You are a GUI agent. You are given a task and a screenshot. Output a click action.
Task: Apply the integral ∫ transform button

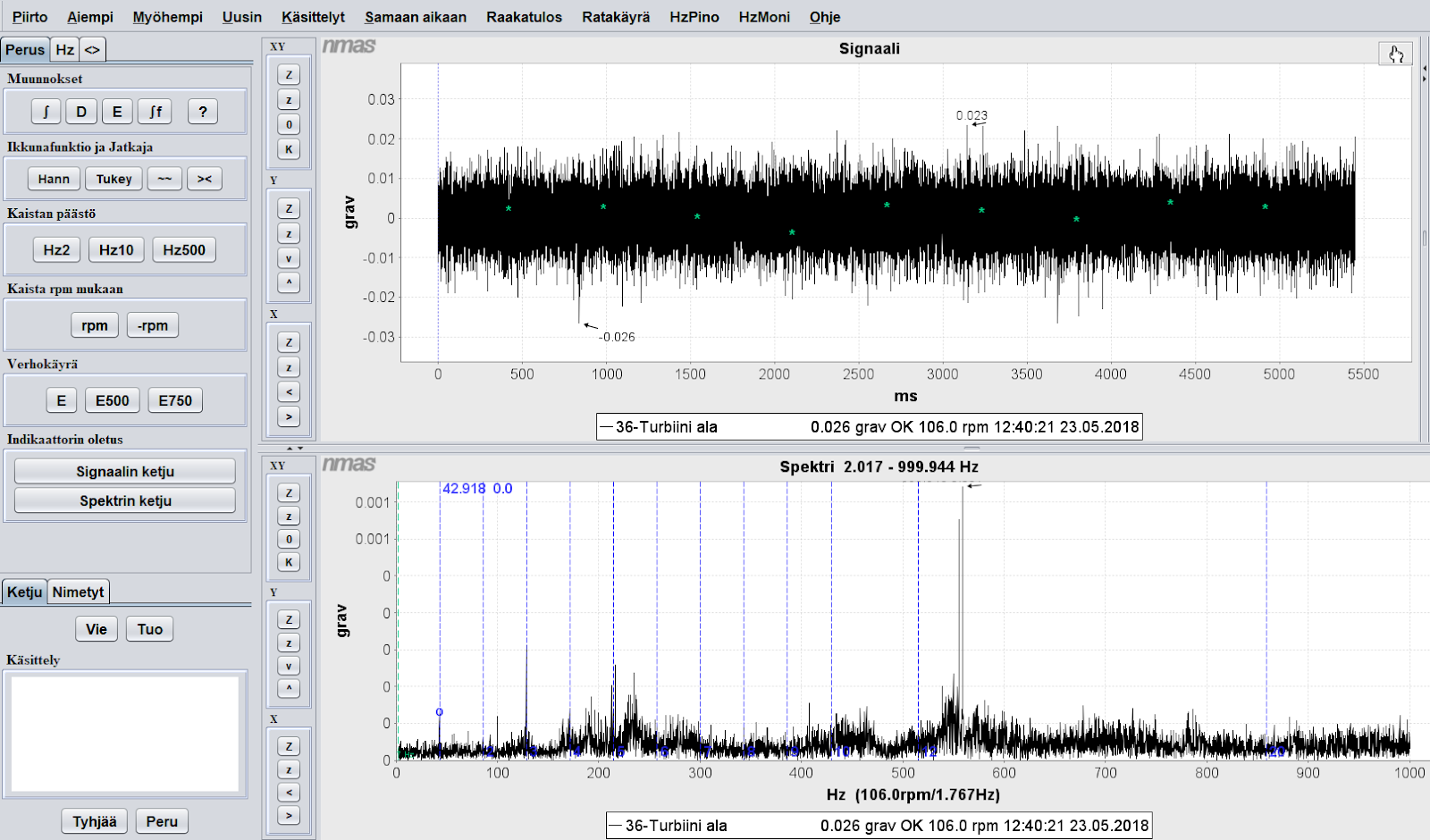pos(46,112)
